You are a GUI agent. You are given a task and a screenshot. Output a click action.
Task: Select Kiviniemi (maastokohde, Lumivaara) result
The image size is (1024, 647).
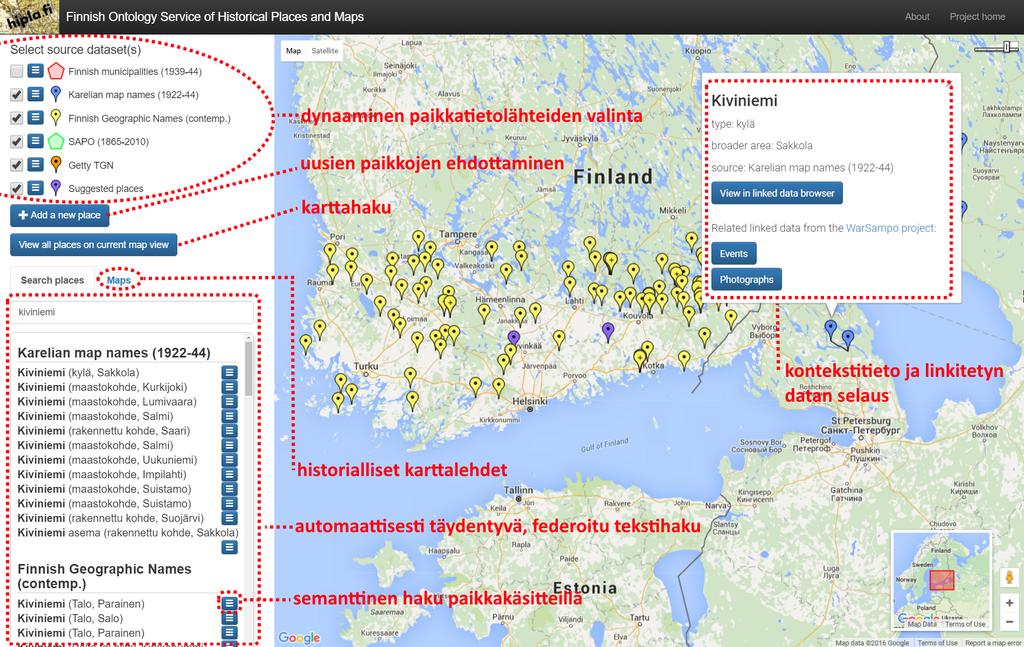[x=107, y=402]
